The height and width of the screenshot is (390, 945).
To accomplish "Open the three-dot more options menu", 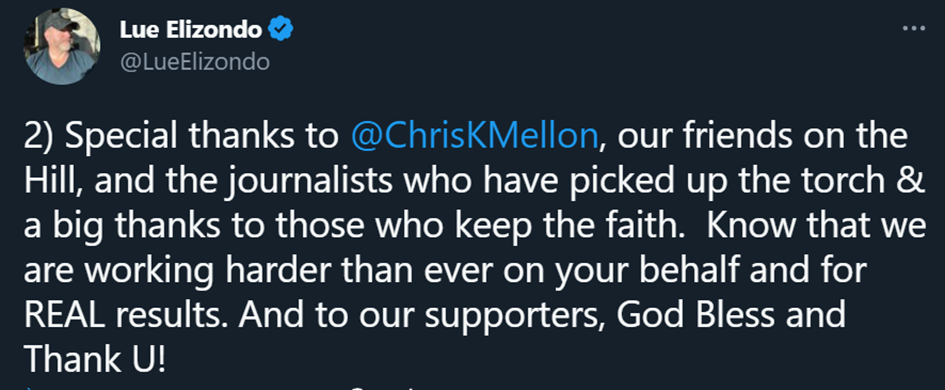I will (912, 28).
